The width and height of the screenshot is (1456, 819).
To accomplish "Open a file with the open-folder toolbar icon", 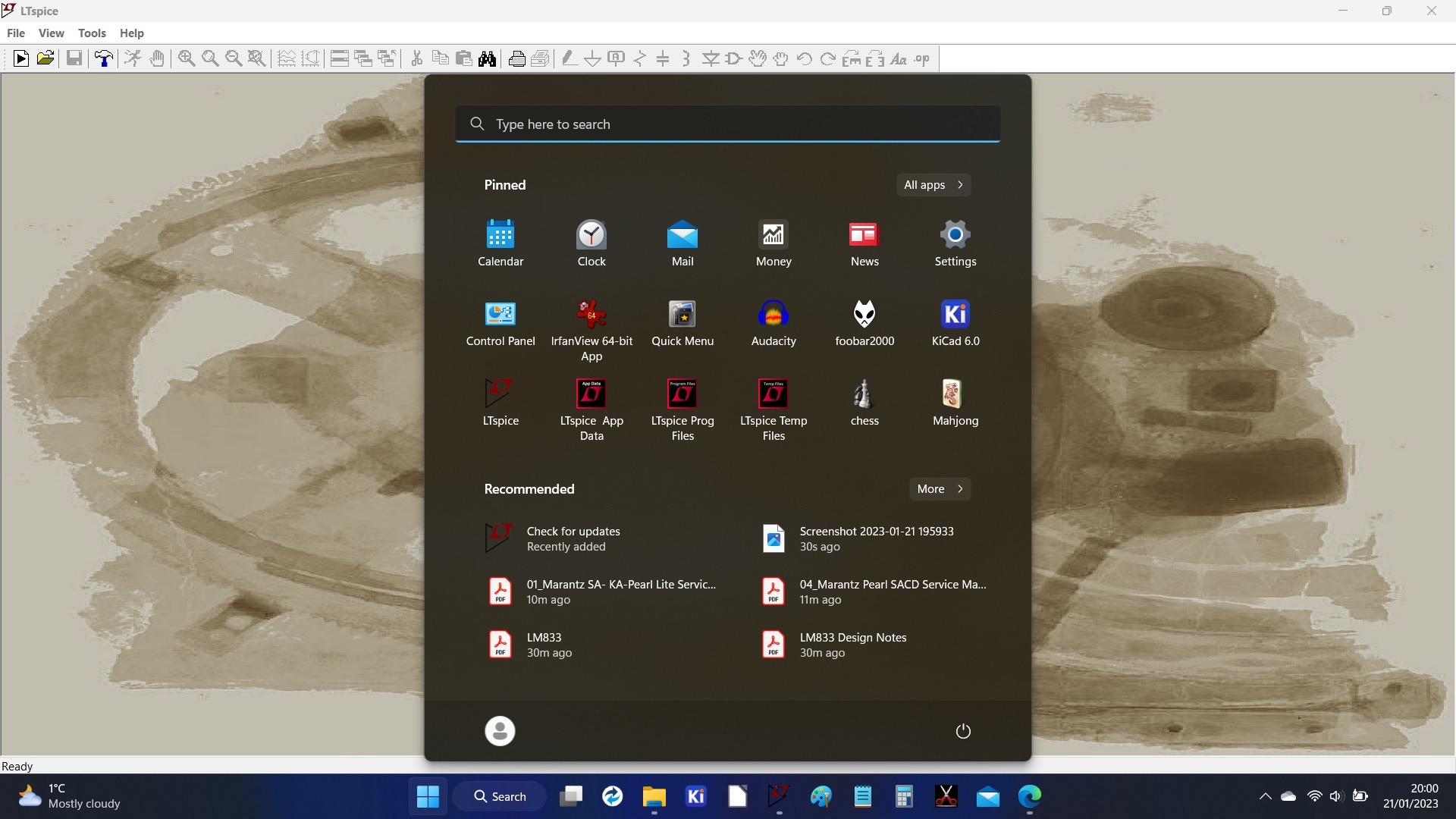I will (x=45, y=58).
